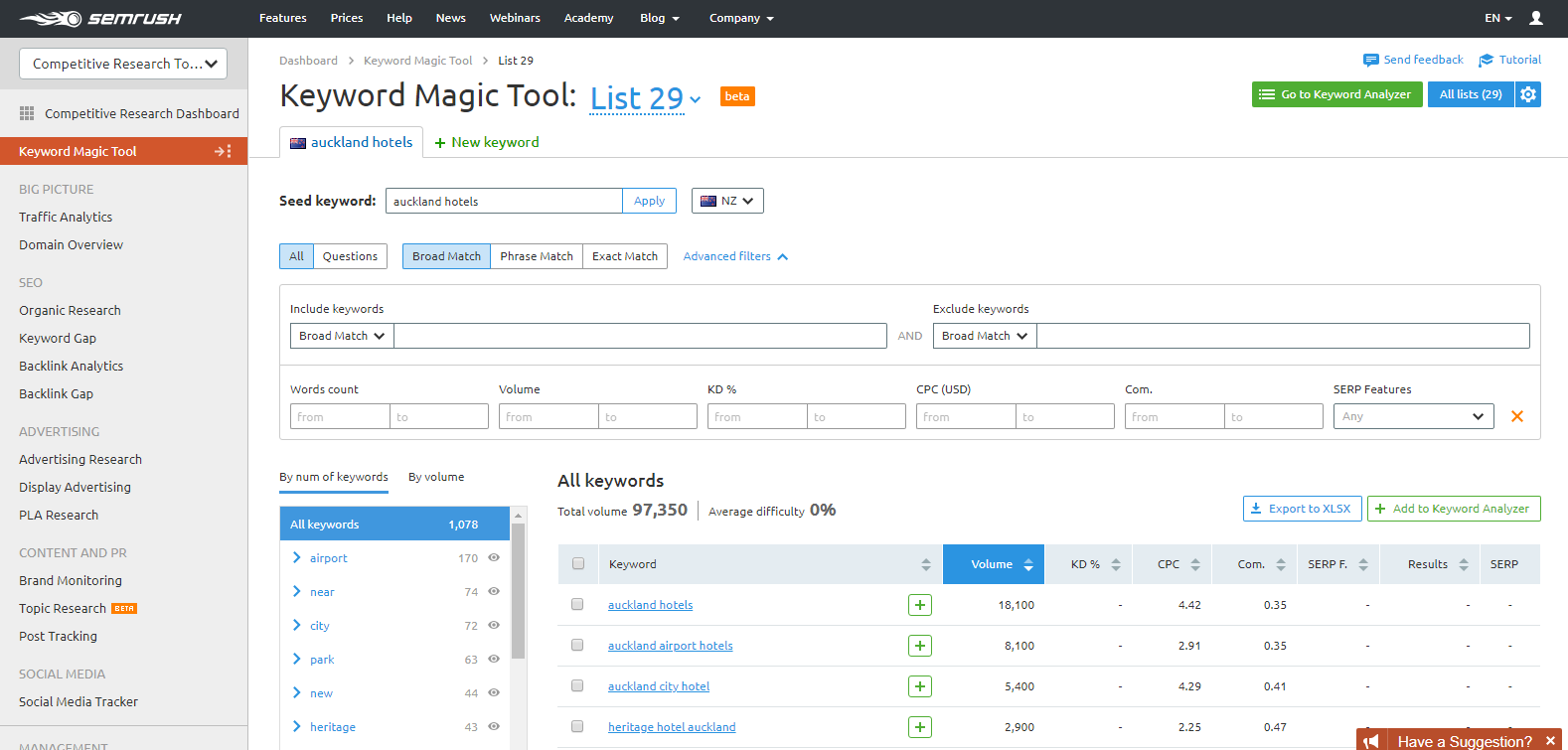Open the NZ country database dropdown
This screenshot has height=750, width=1568.
(x=727, y=201)
